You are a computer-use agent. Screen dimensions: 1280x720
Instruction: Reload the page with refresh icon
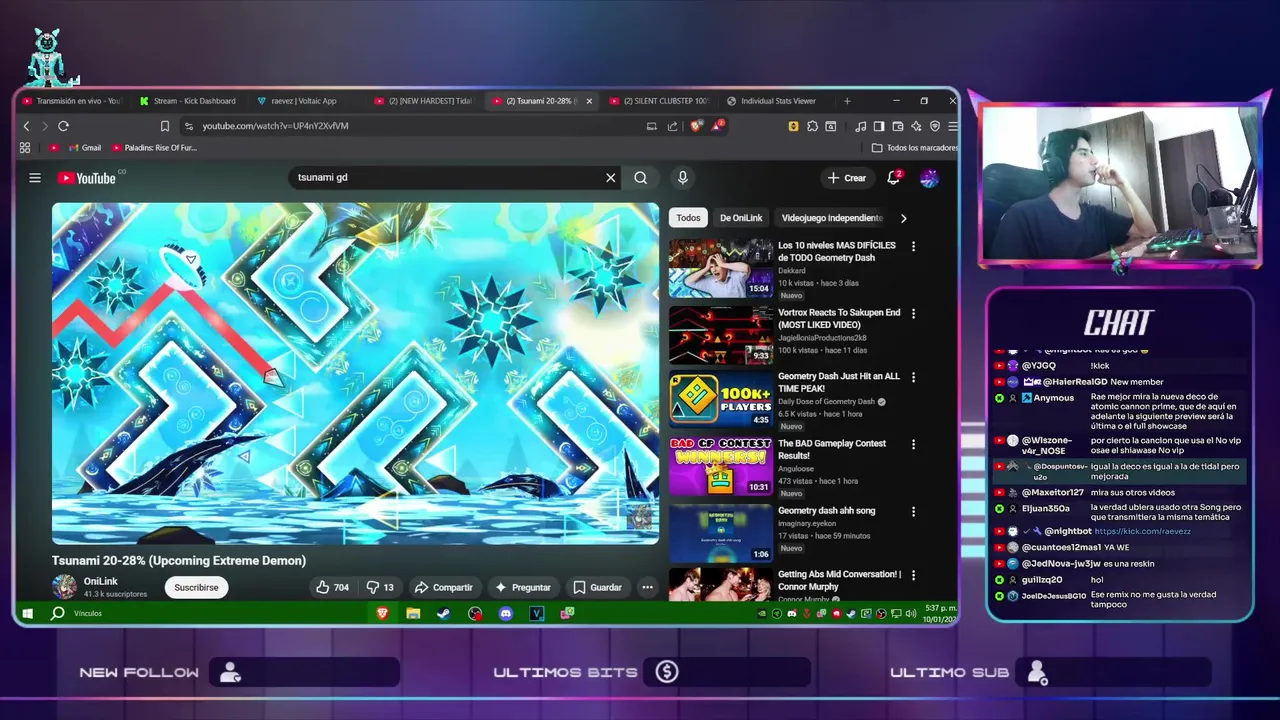point(63,126)
